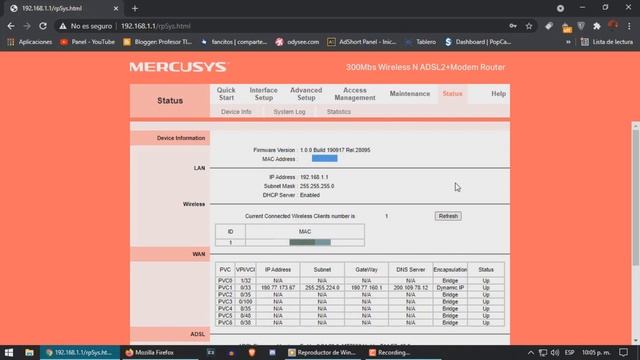
Task: Open the Access Management tab
Action: pos(355,94)
